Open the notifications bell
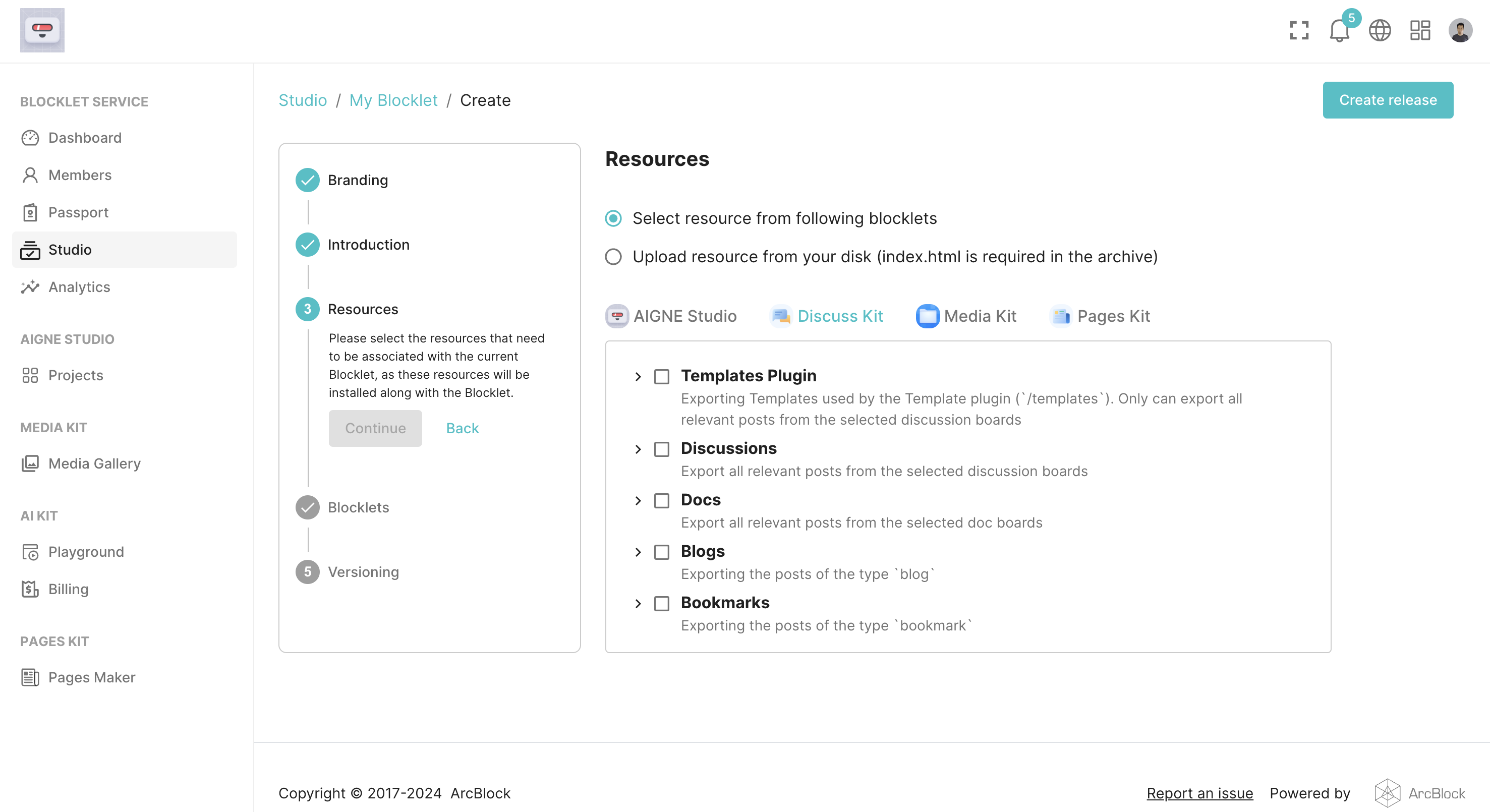 point(1339,30)
